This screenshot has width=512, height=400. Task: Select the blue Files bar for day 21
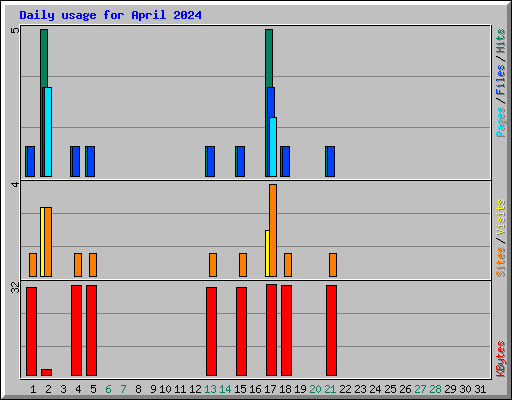tap(331, 161)
